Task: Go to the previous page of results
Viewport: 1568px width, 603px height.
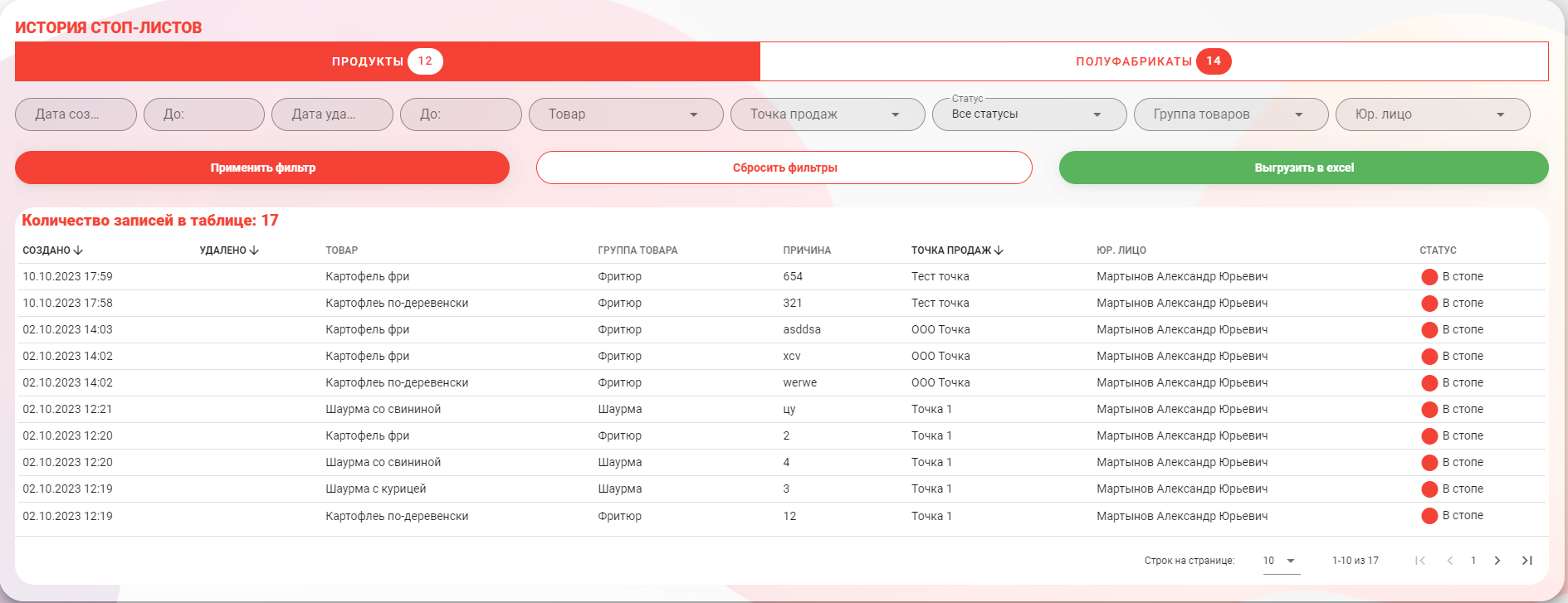Action: click(x=1450, y=561)
